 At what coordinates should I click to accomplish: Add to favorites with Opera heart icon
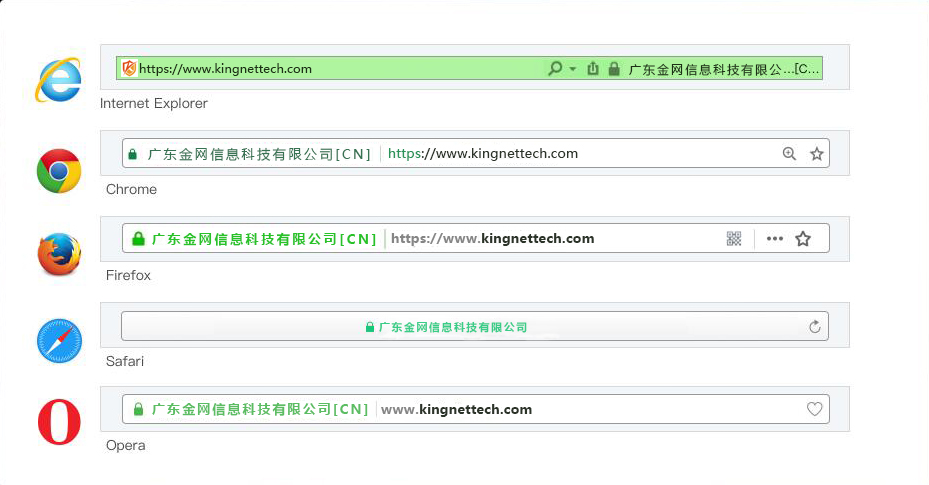point(814,409)
